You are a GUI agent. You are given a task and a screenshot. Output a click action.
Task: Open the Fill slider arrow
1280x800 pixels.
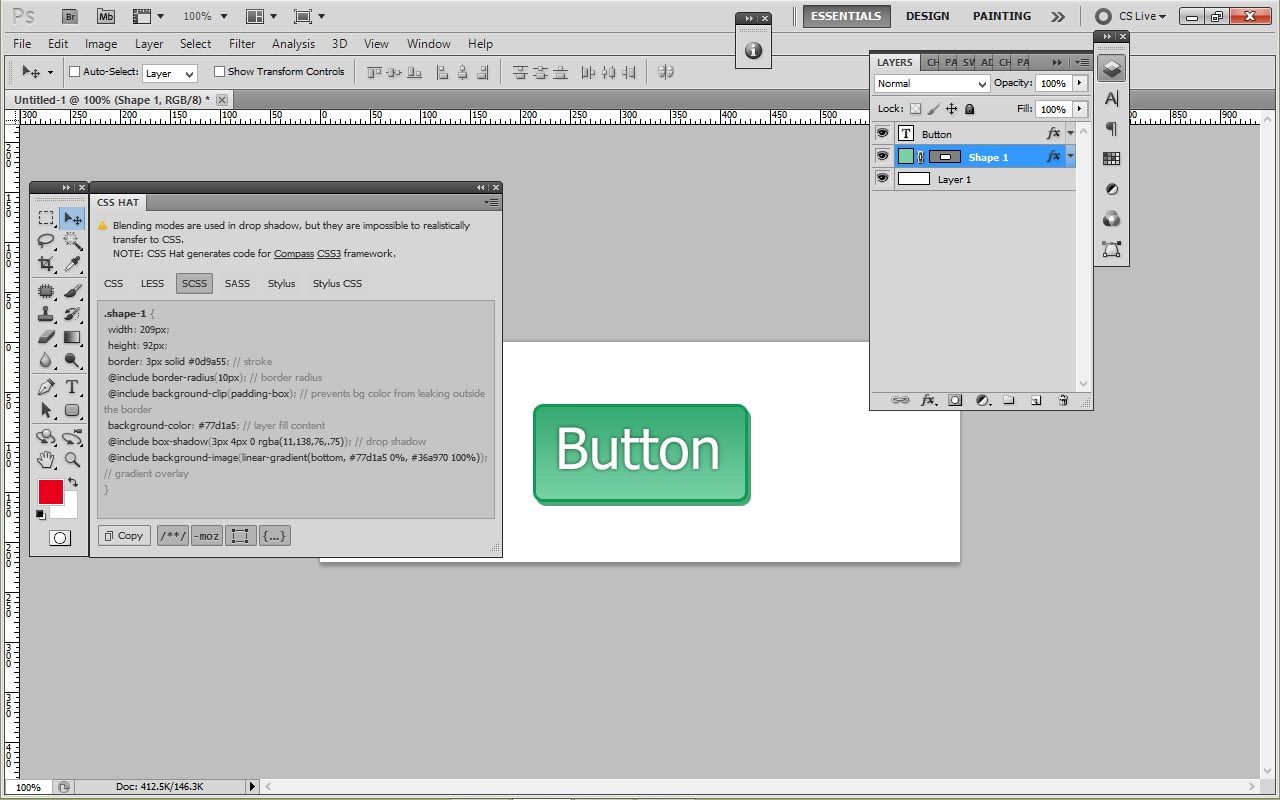(x=1080, y=109)
